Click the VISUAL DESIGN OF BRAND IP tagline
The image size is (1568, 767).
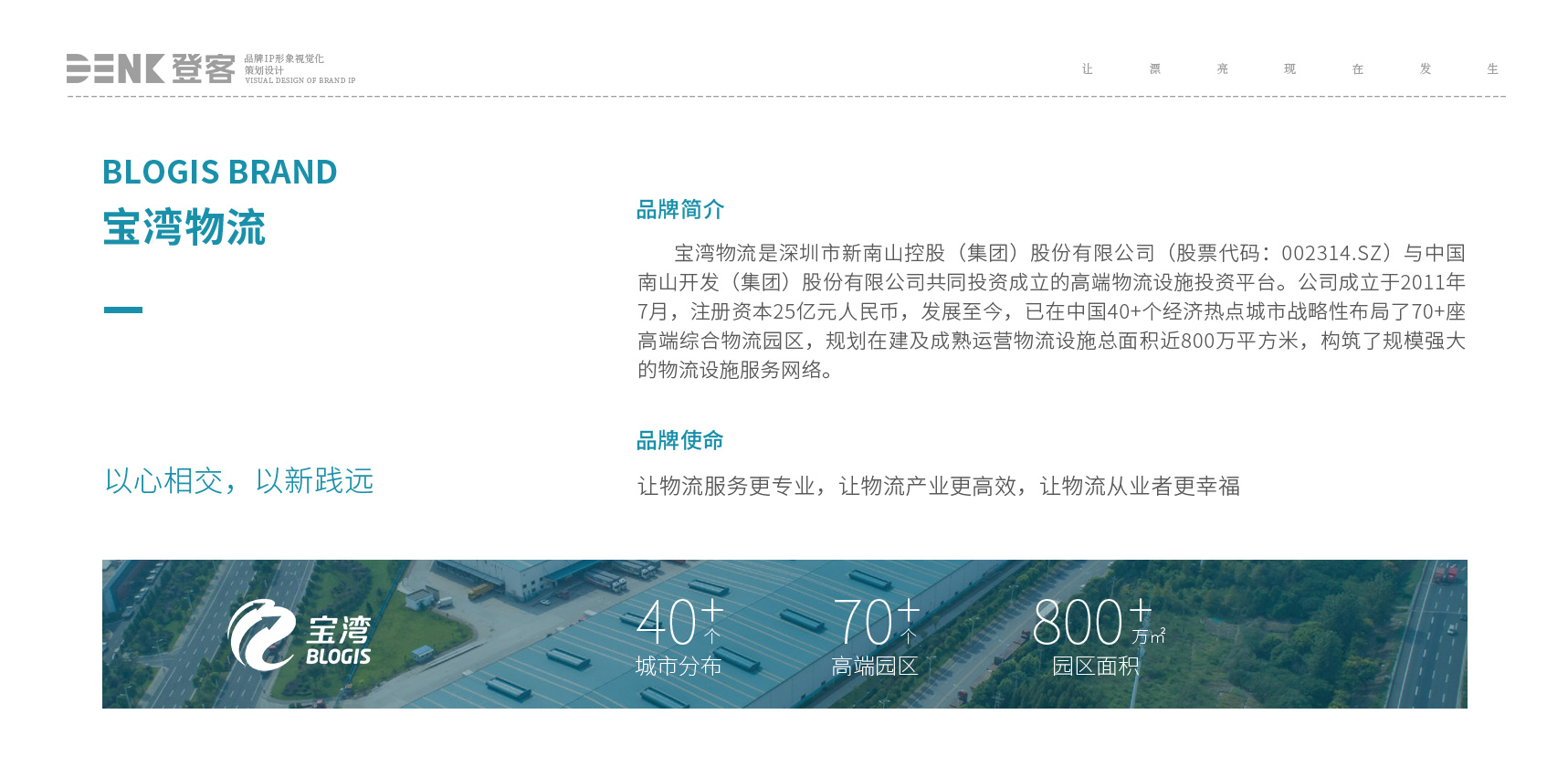(x=300, y=81)
